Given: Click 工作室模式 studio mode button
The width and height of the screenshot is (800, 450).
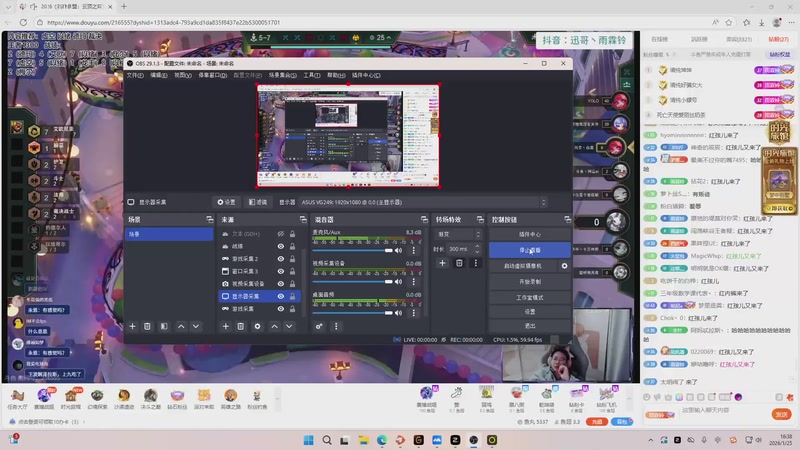Looking at the screenshot, I should pos(530,297).
